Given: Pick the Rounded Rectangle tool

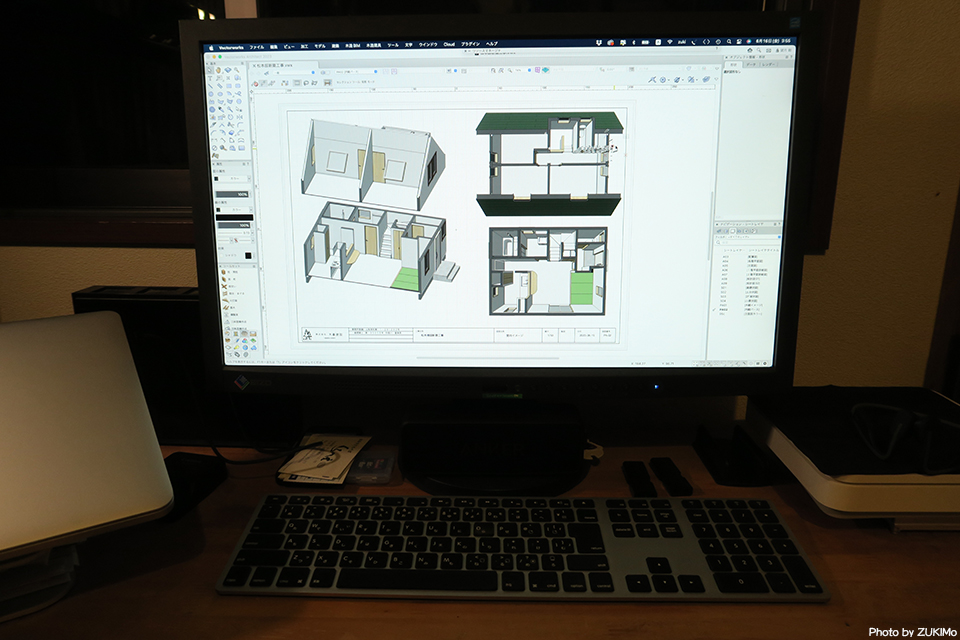Looking at the screenshot, I should tap(237, 87).
